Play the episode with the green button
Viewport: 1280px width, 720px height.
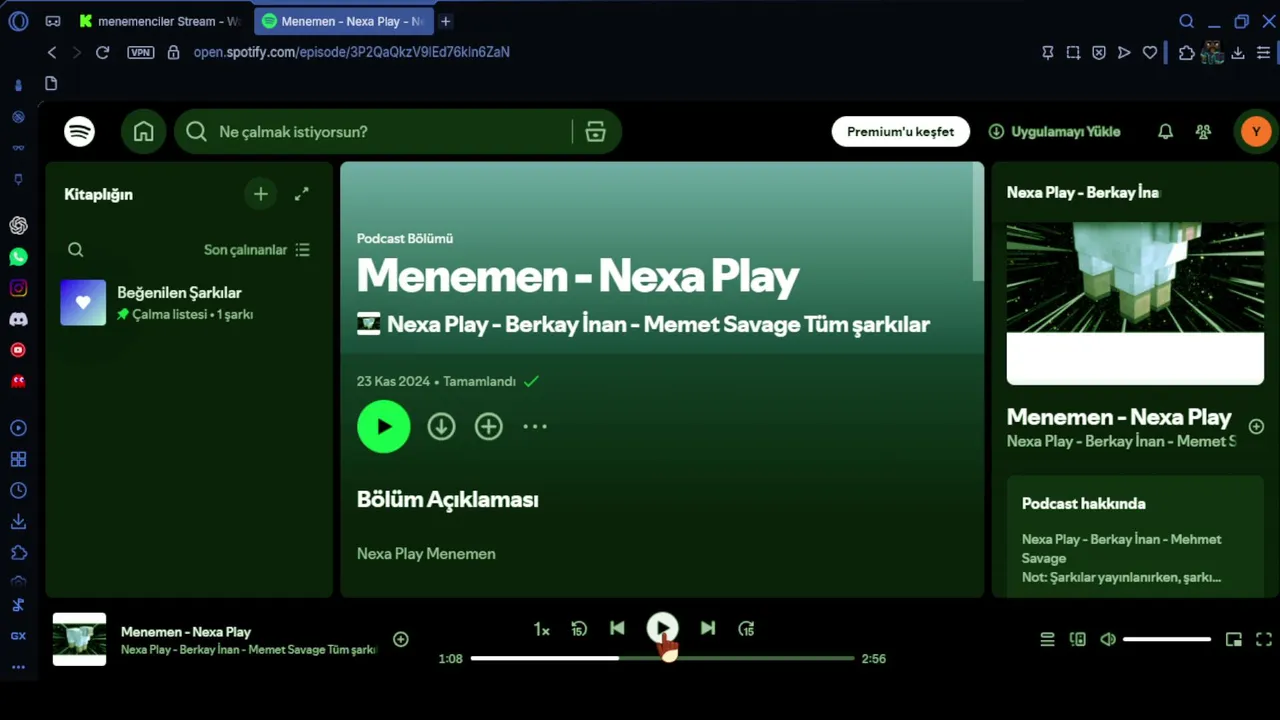[384, 427]
